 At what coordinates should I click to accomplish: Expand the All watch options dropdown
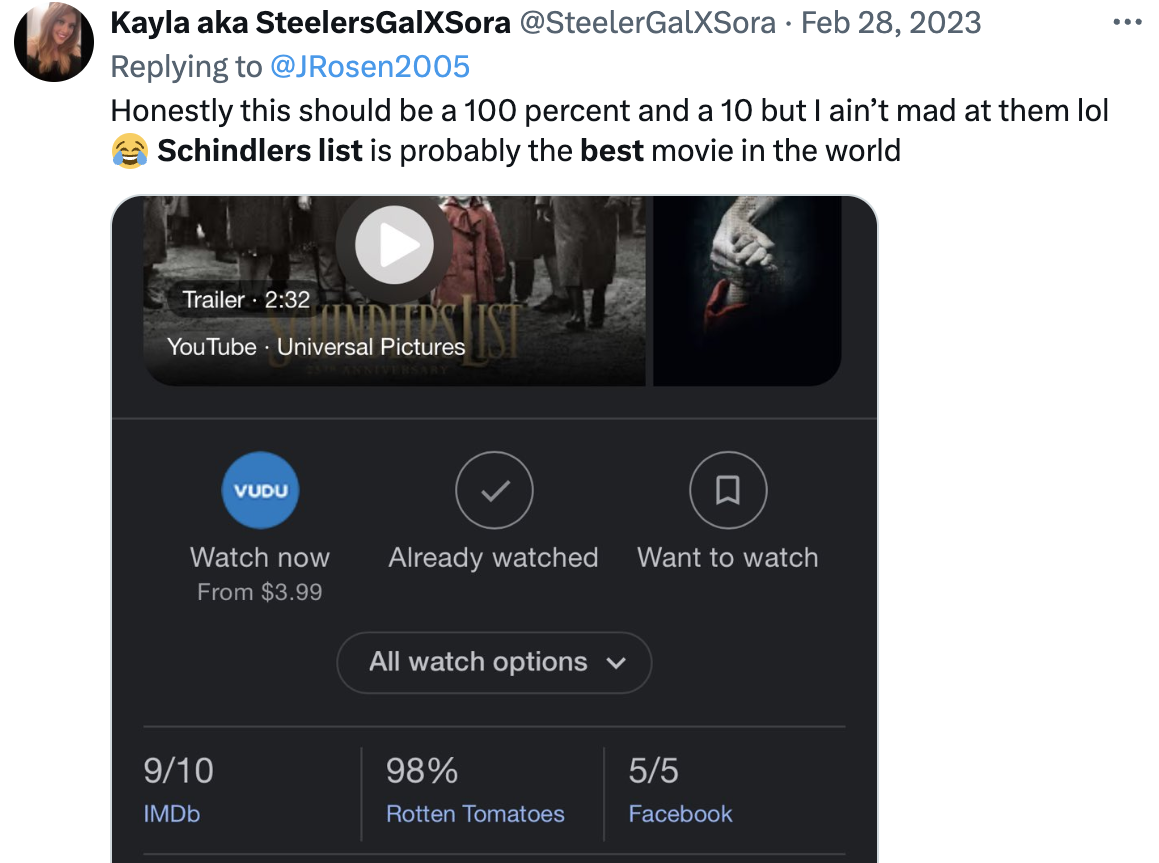pos(494,662)
